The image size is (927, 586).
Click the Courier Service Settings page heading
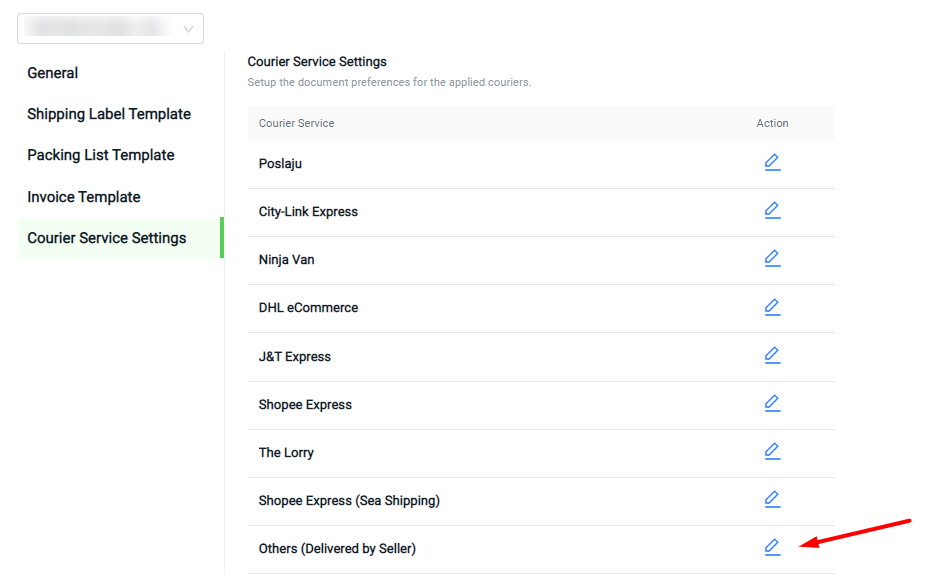(x=317, y=61)
